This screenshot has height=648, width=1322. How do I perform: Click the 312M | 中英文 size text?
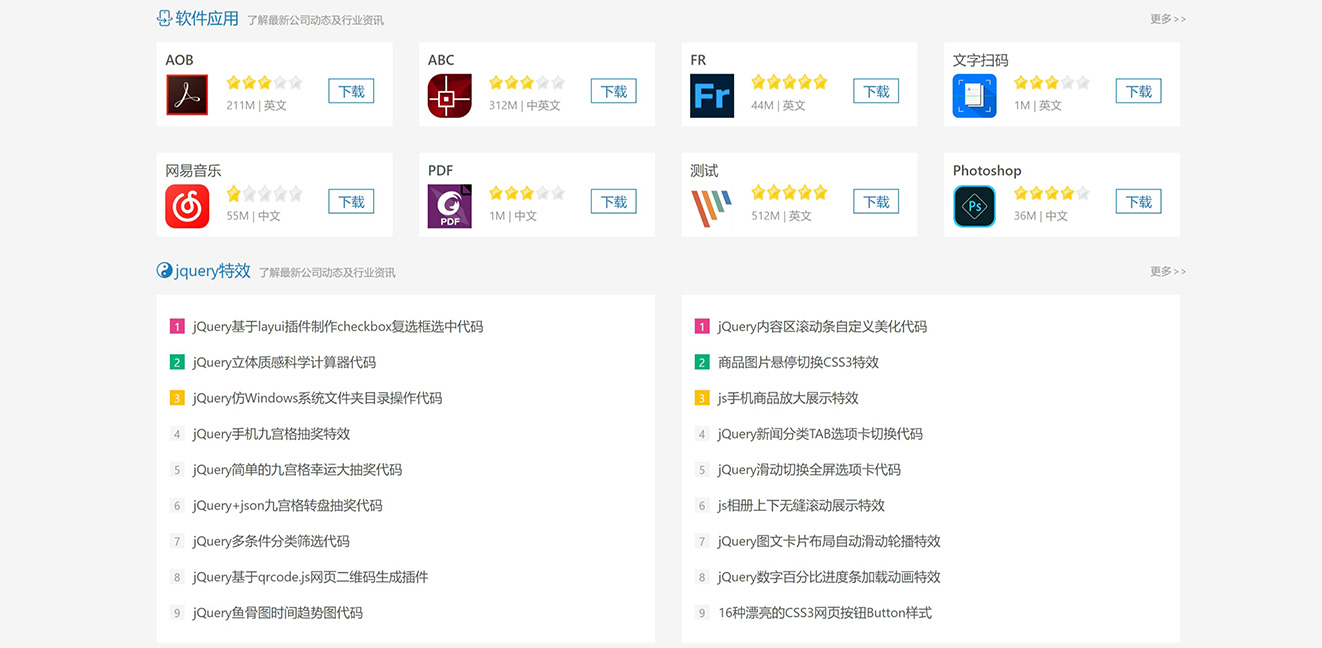[524, 105]
